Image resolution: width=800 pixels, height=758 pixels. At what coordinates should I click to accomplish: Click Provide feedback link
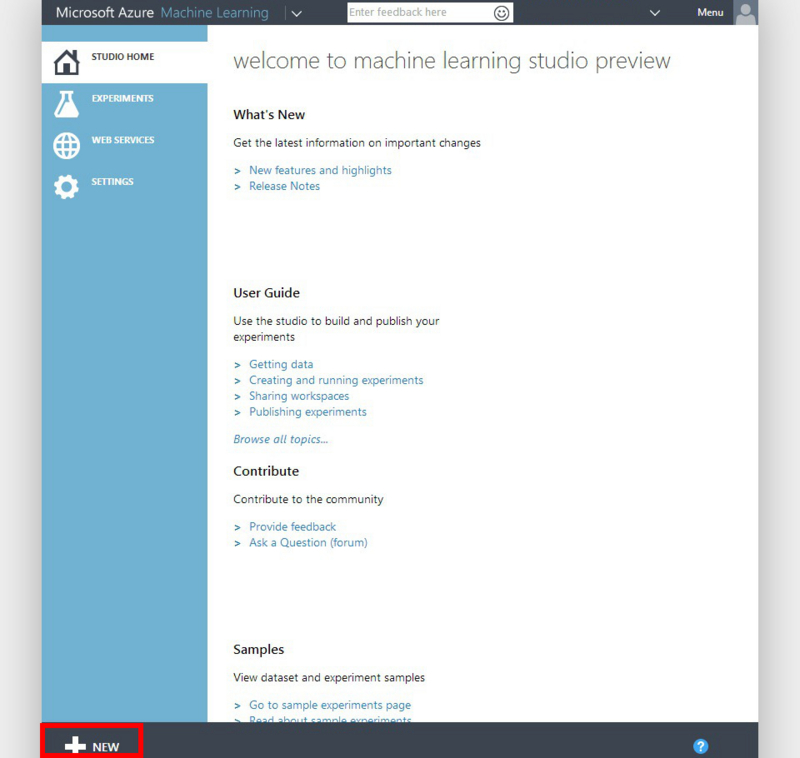click(292, 526)
